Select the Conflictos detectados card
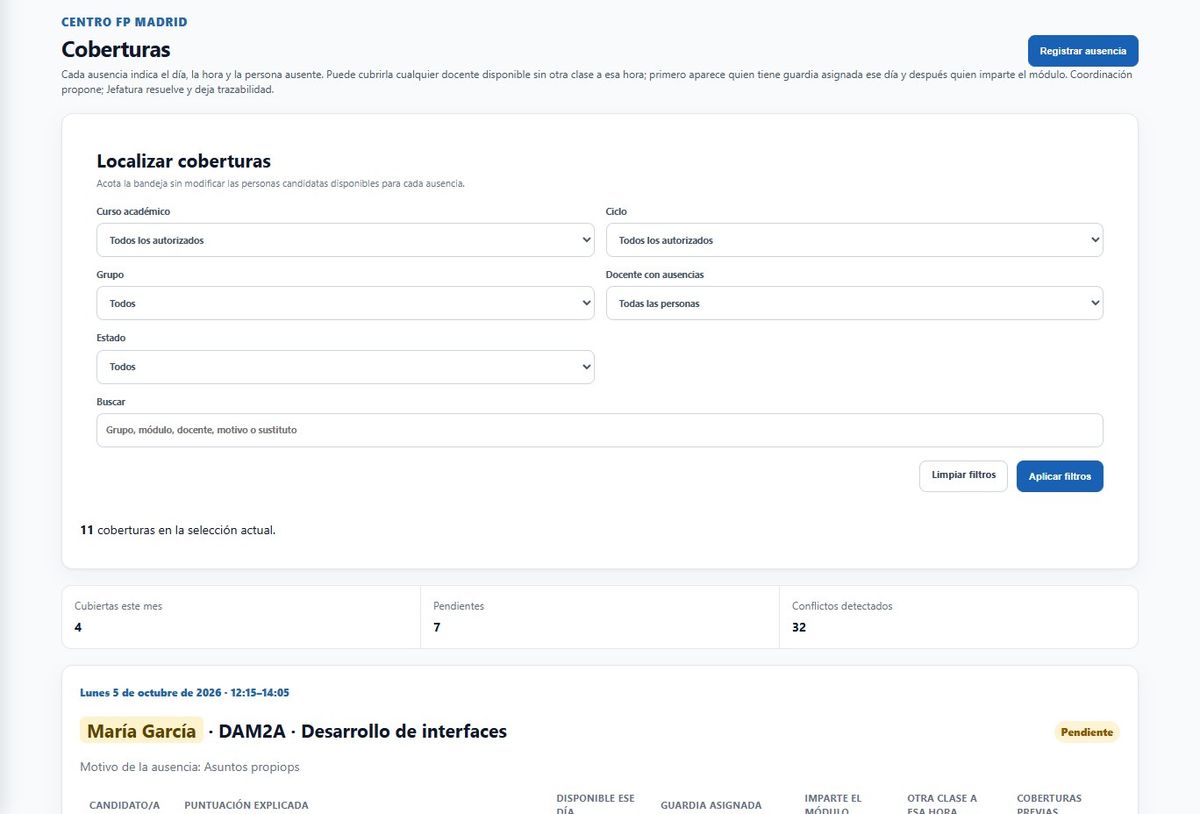Screen dimensions: 1200x814 point(958,617)
